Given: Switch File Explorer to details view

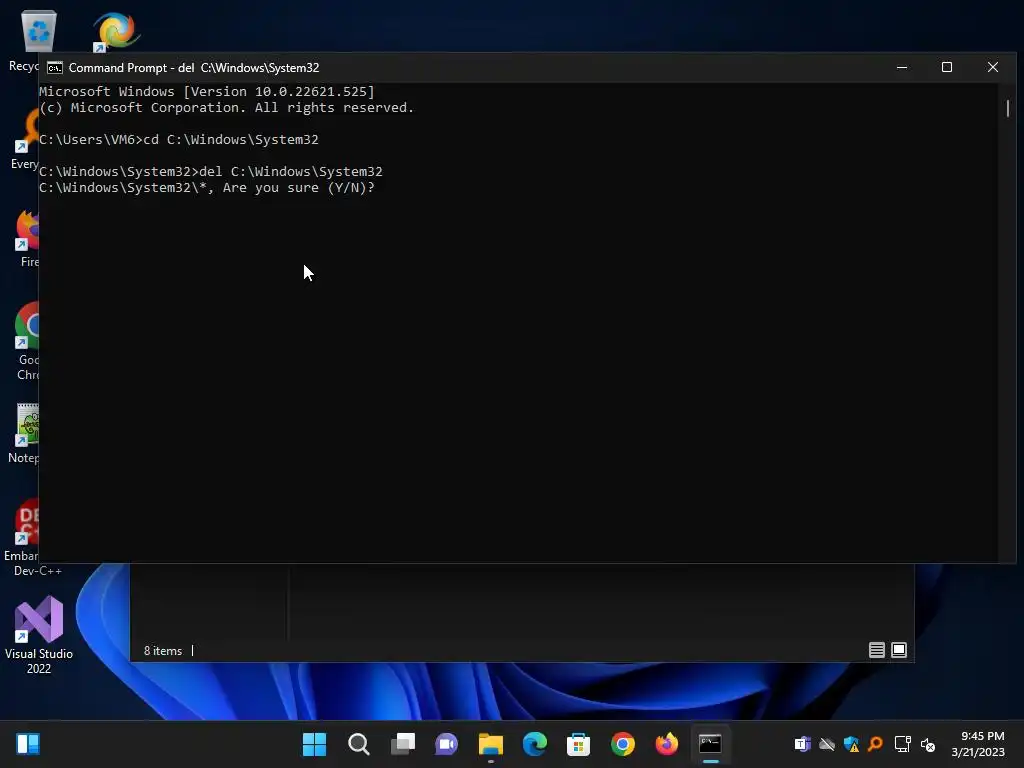Looking at the screenshot, I should coord(876,650).
